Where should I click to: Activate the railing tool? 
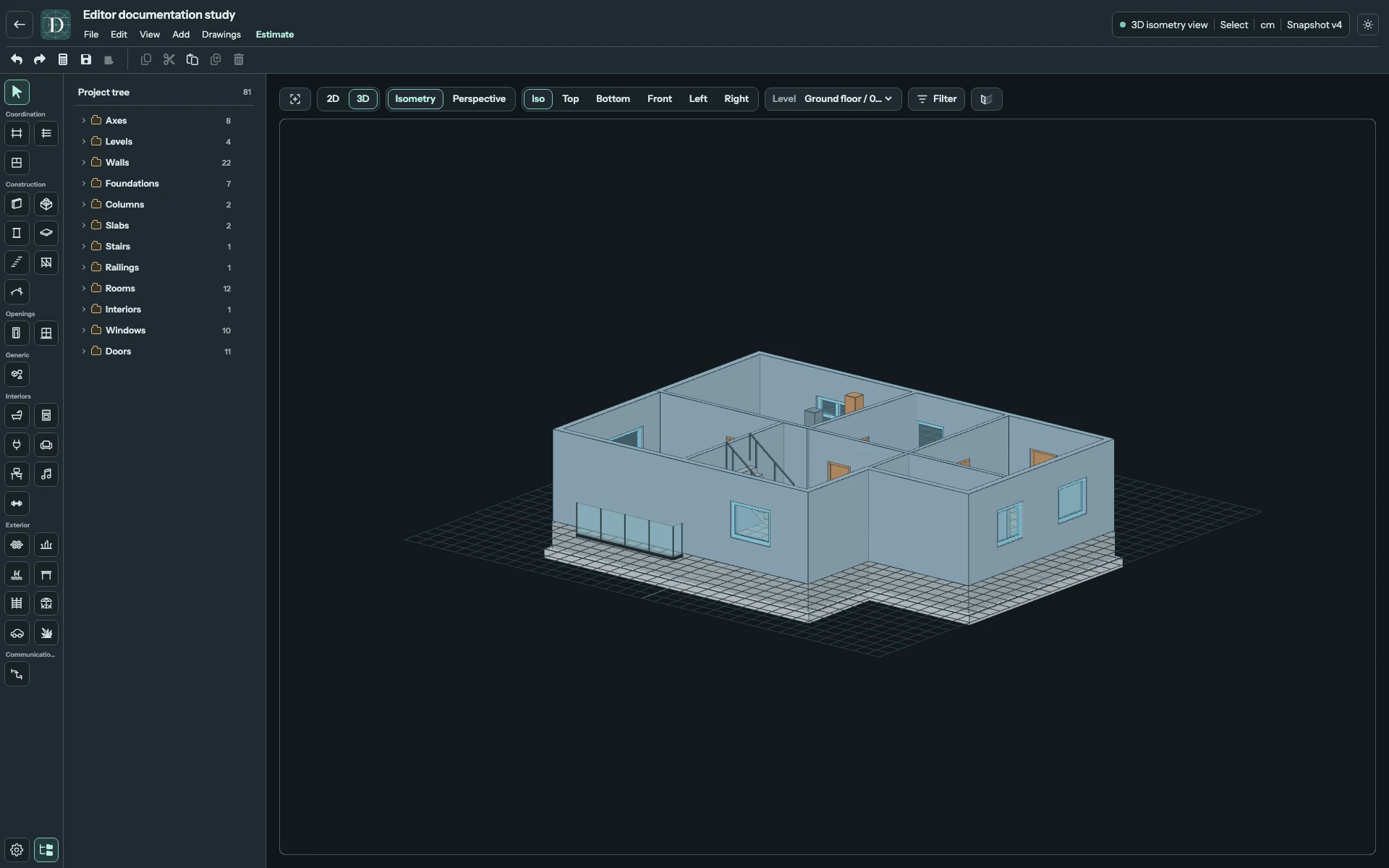[x=46, y=263]
